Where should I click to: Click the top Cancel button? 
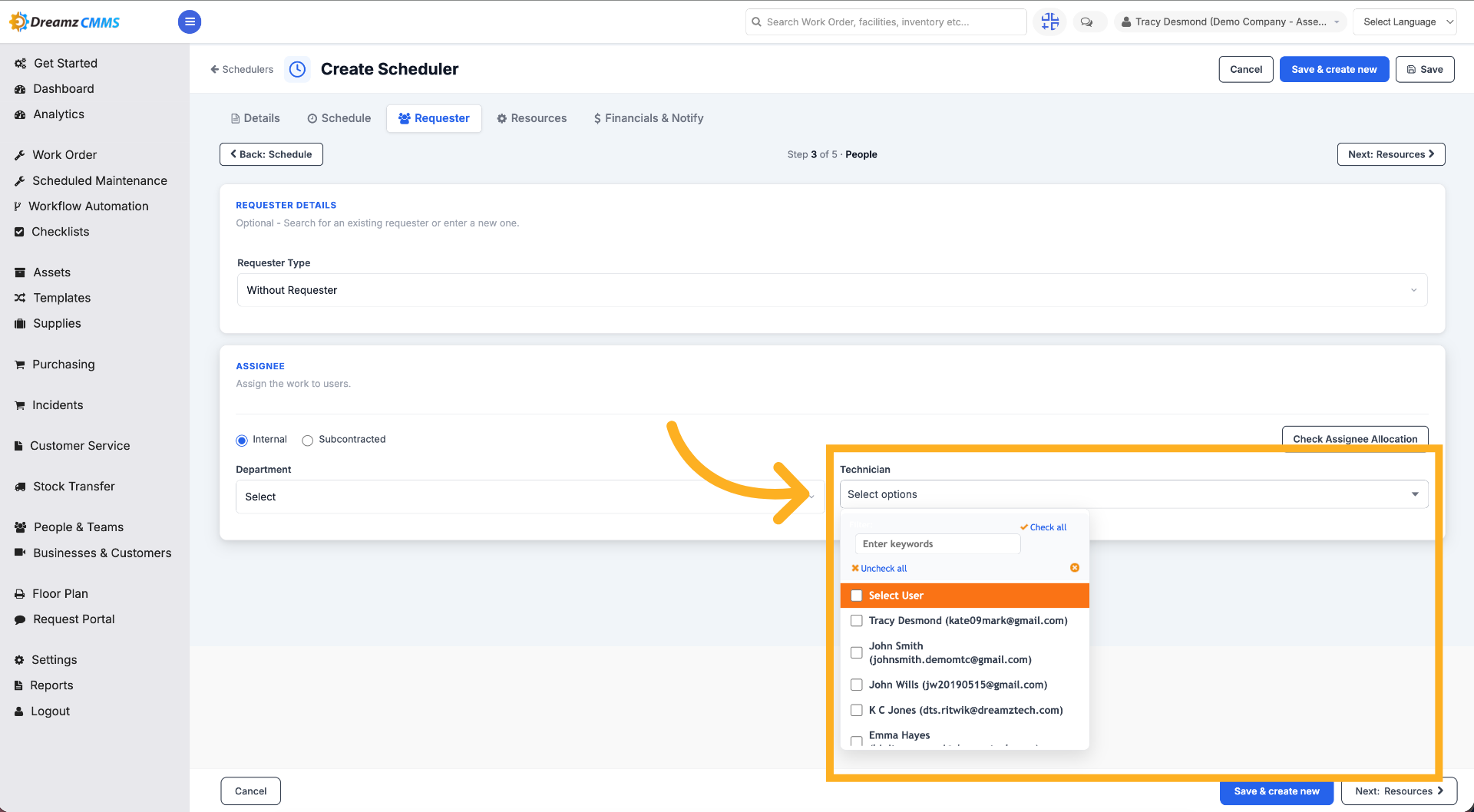[1246, 69]
